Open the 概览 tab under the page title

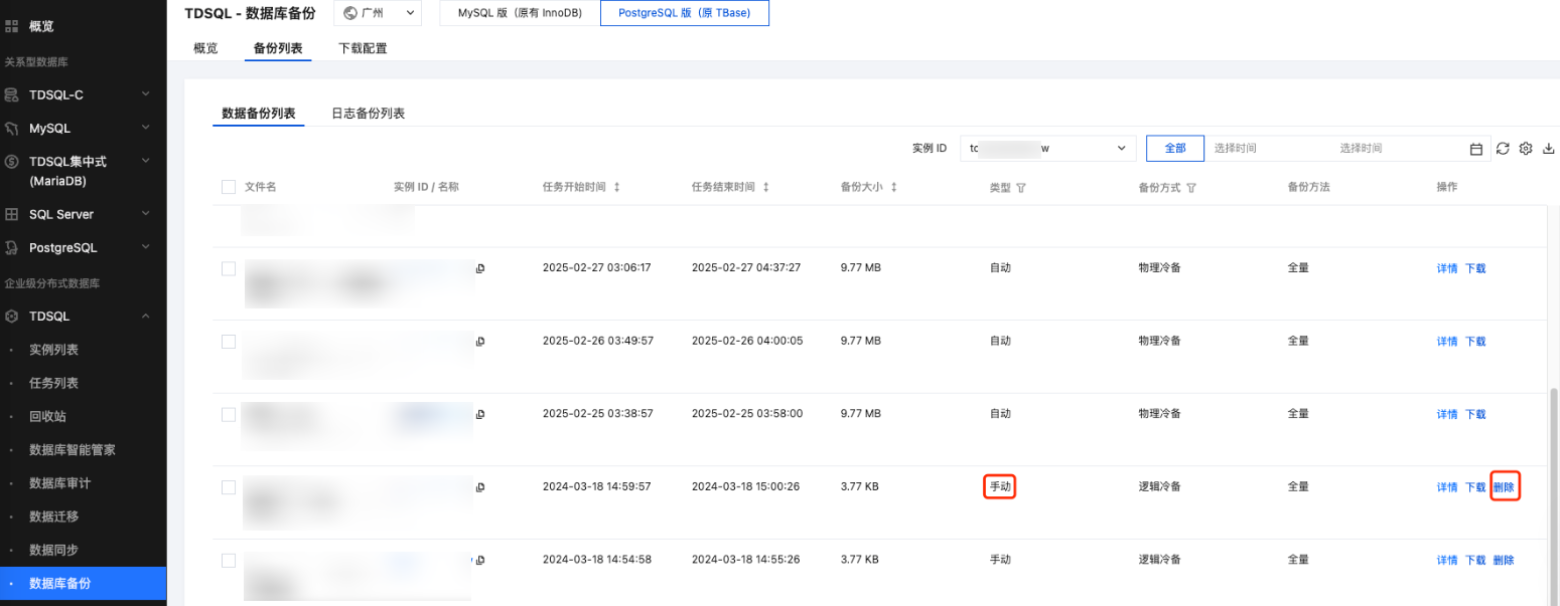tap(205, 48)
